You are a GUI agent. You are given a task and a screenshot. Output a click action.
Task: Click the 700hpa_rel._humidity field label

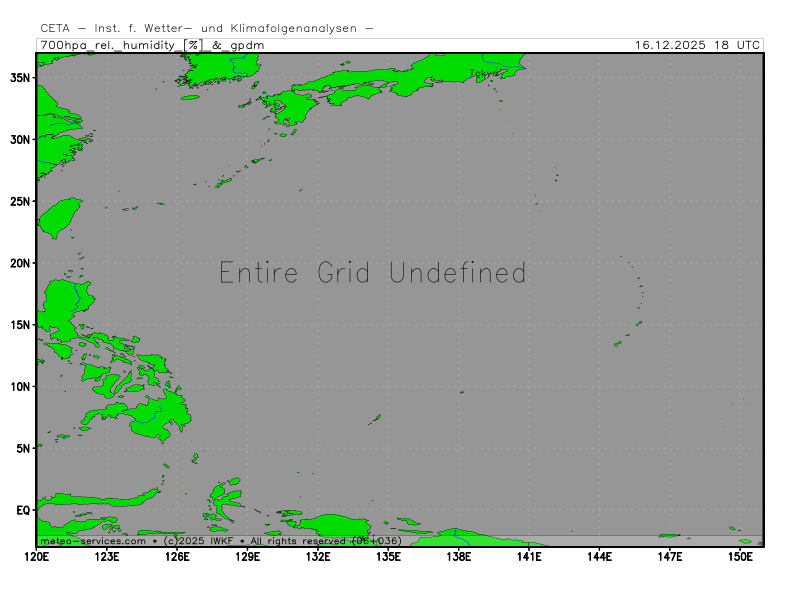point(109,45)
